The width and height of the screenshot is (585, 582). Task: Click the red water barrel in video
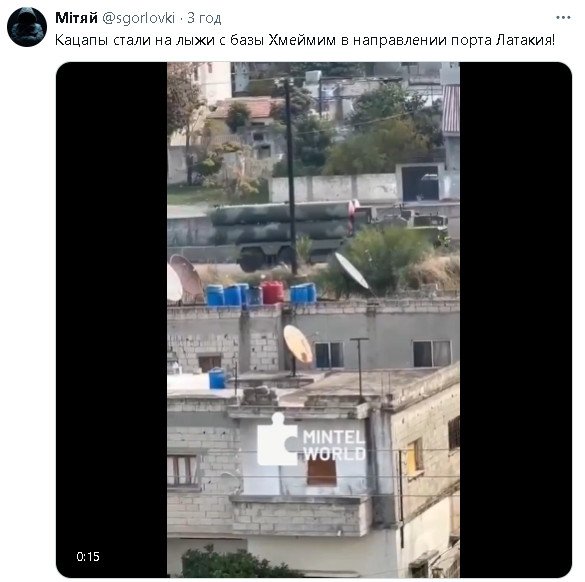click(272, 292)
